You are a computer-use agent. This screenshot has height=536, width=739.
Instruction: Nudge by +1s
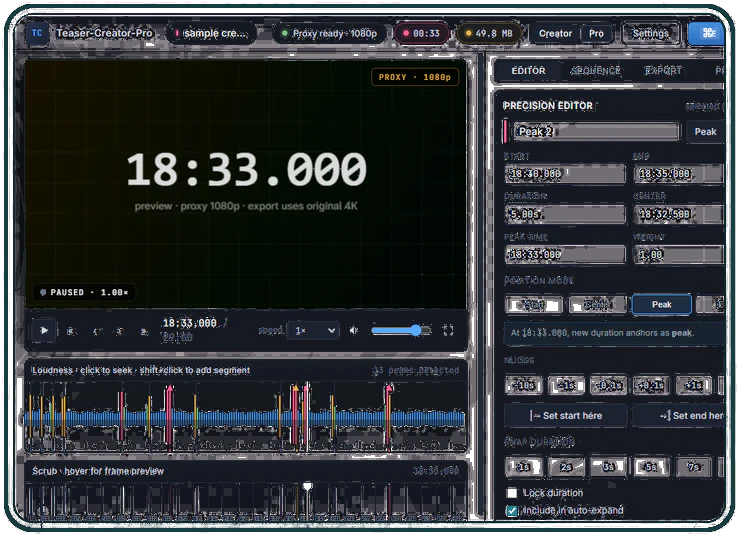[693, 385]
